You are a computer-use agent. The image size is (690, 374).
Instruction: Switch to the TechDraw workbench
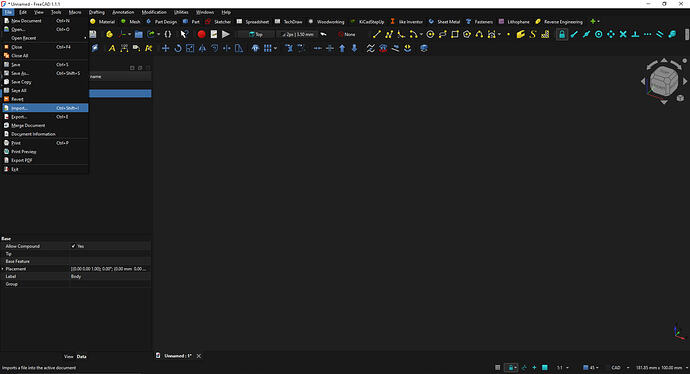pyautogui.click(x=289, y=22)
